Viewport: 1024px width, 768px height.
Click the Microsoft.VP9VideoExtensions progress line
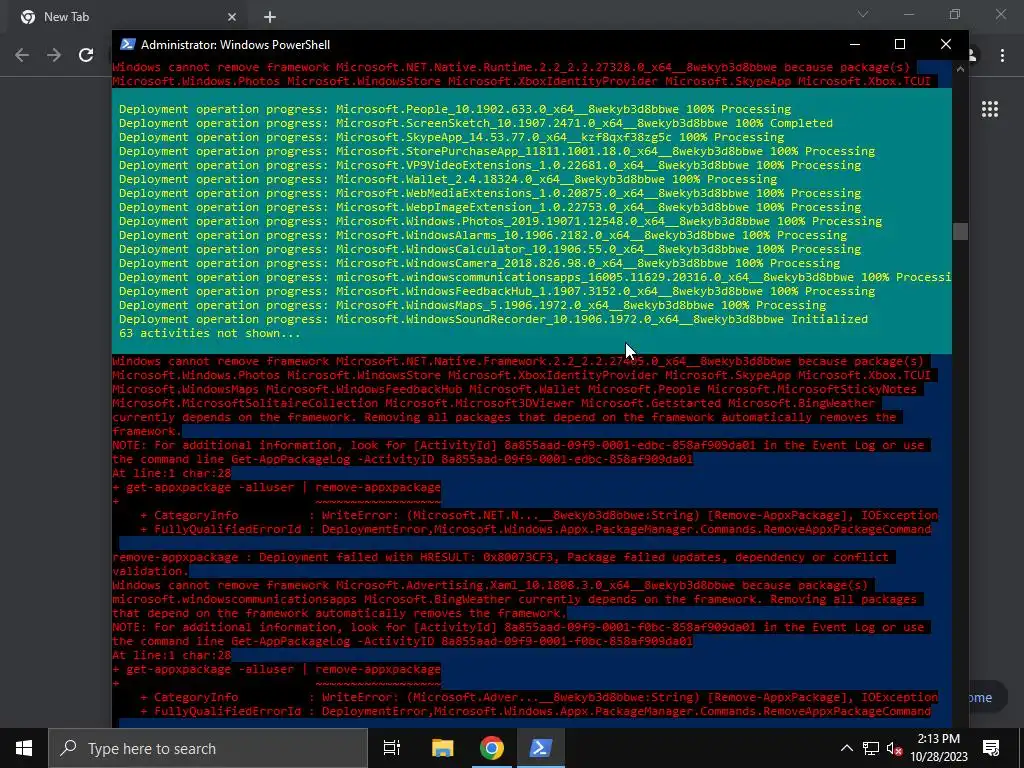[x=490, y=165]
